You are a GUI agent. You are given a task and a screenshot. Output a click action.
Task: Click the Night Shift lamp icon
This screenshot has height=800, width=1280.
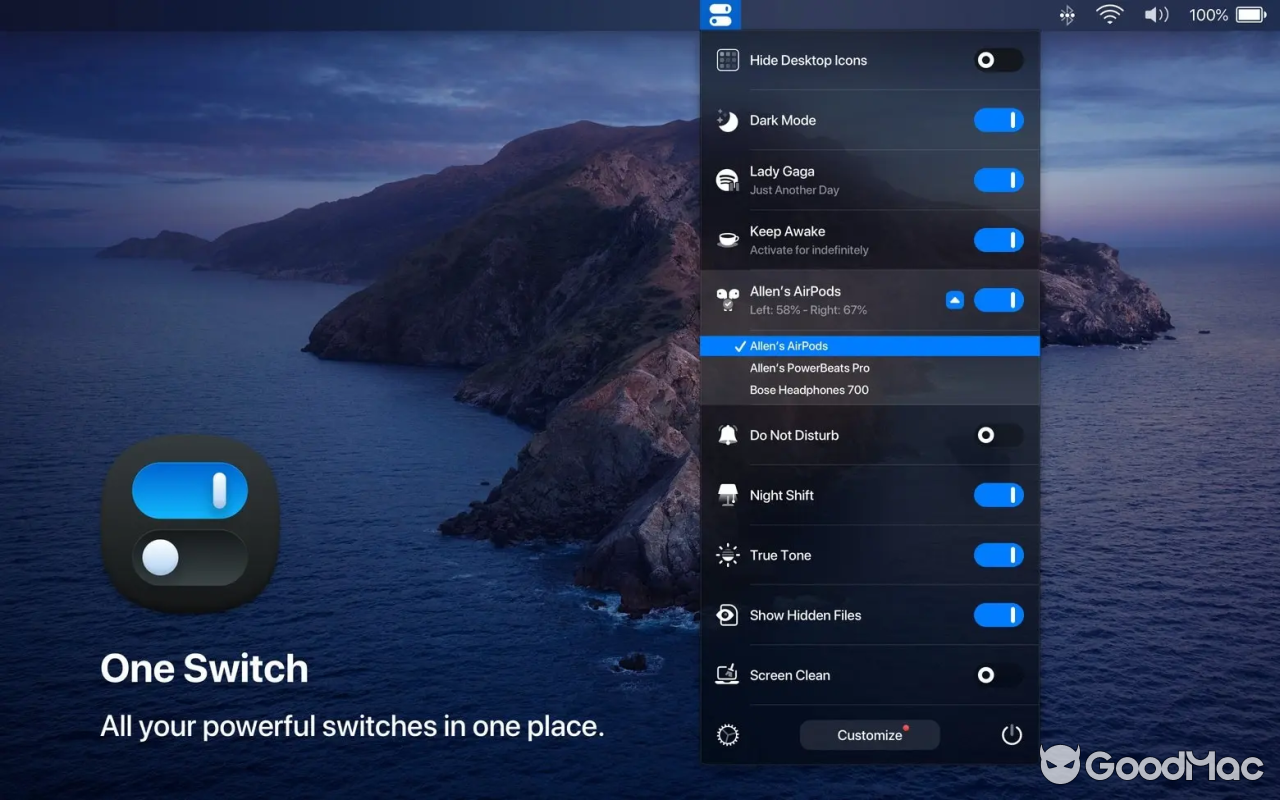pyautogui.click(x=728, y=495)
